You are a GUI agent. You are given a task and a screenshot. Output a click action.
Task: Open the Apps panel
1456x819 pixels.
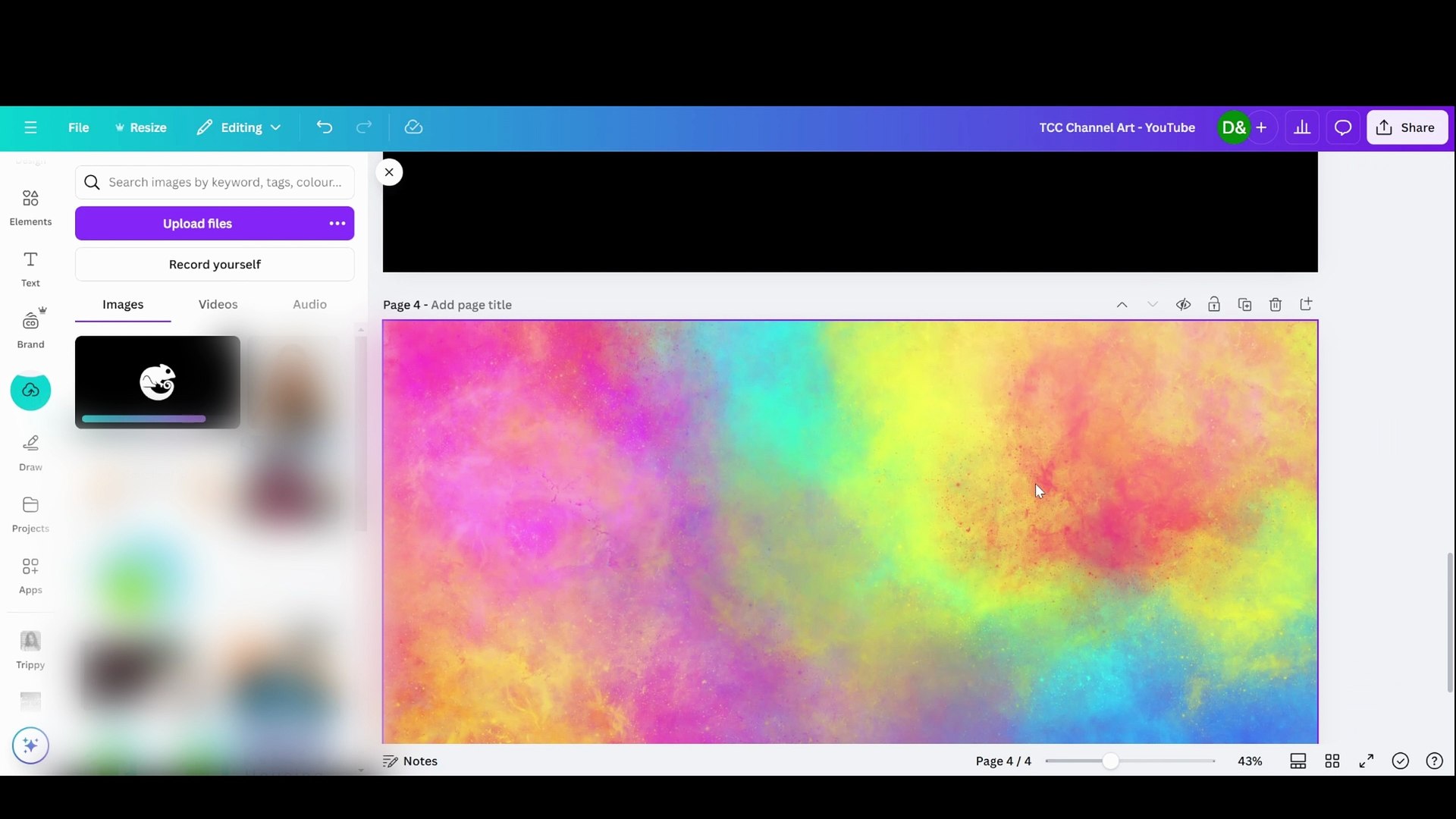[x=30, y=573]
